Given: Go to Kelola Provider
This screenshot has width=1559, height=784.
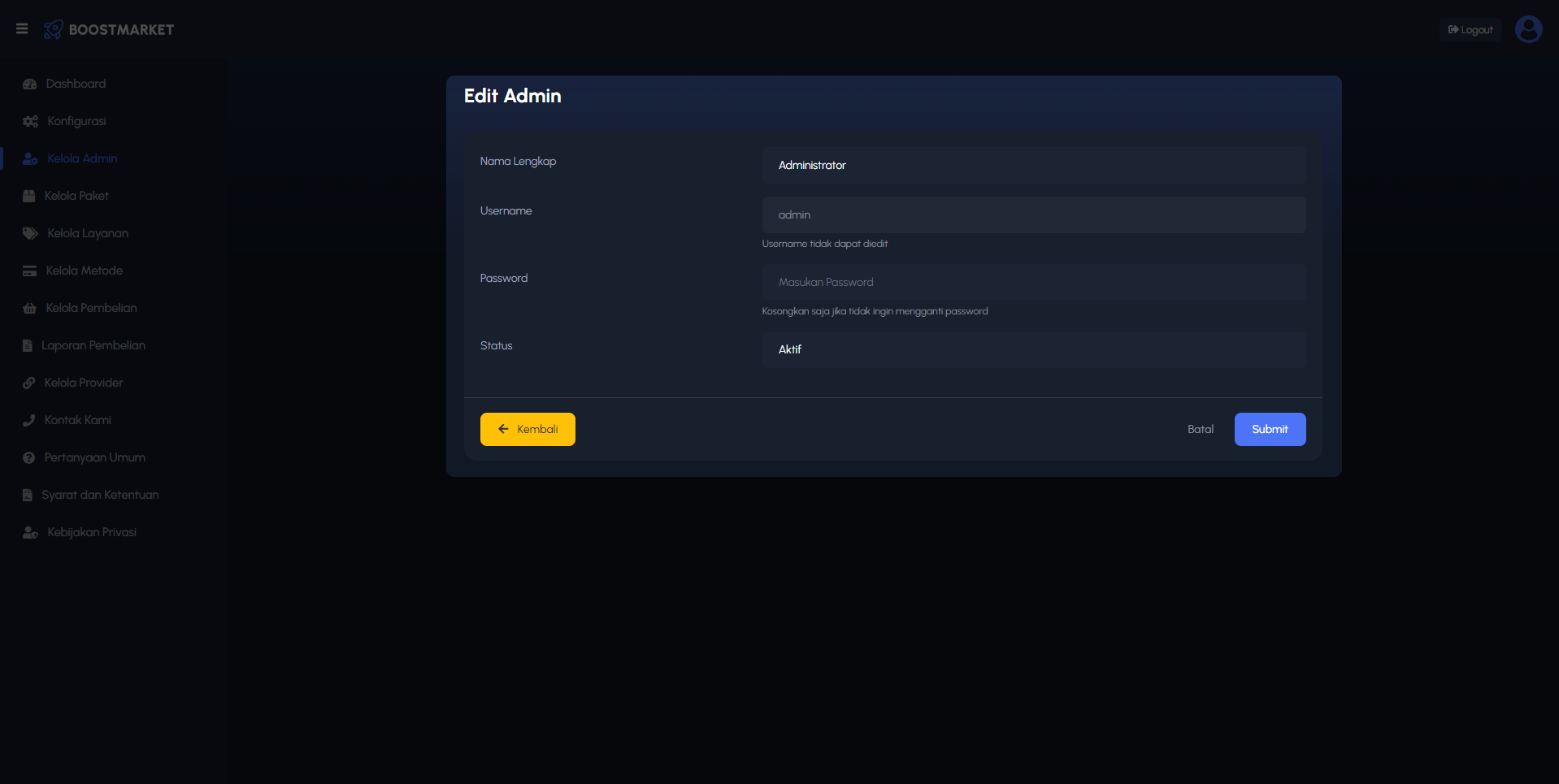Looking at the screenshot, I should [x=84, y=383].
